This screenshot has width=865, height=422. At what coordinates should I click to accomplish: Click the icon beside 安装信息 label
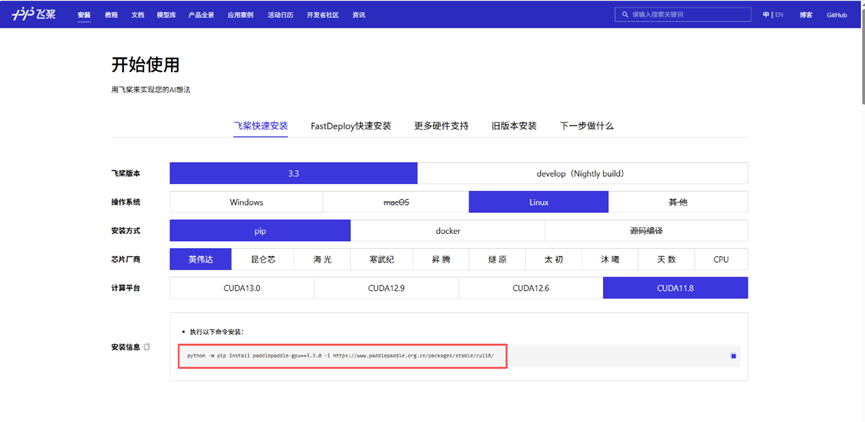coord(147,348)
